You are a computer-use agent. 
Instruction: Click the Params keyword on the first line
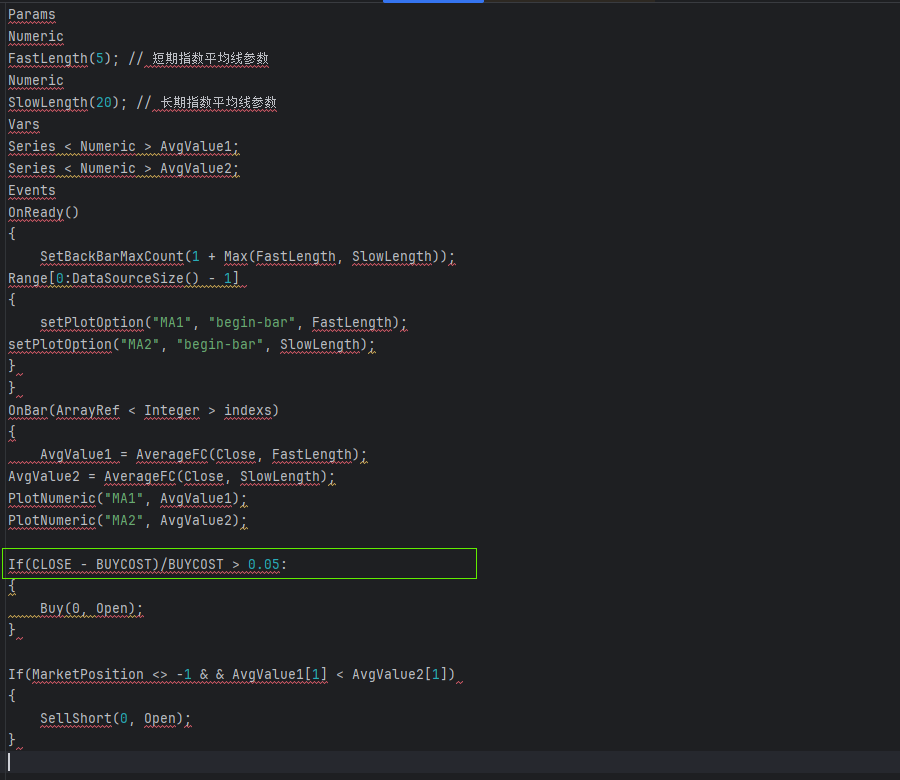(x=32, y=15)
